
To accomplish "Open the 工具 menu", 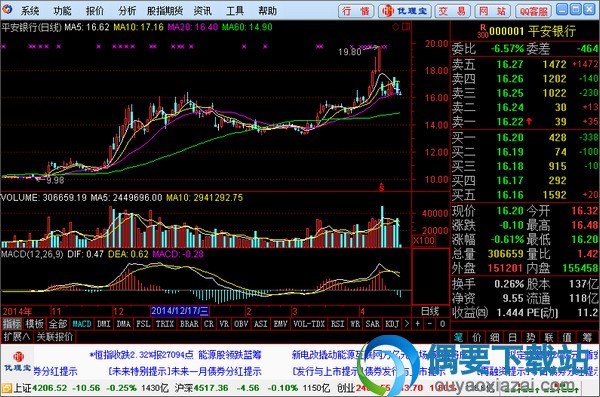I will tap(235, 11).
